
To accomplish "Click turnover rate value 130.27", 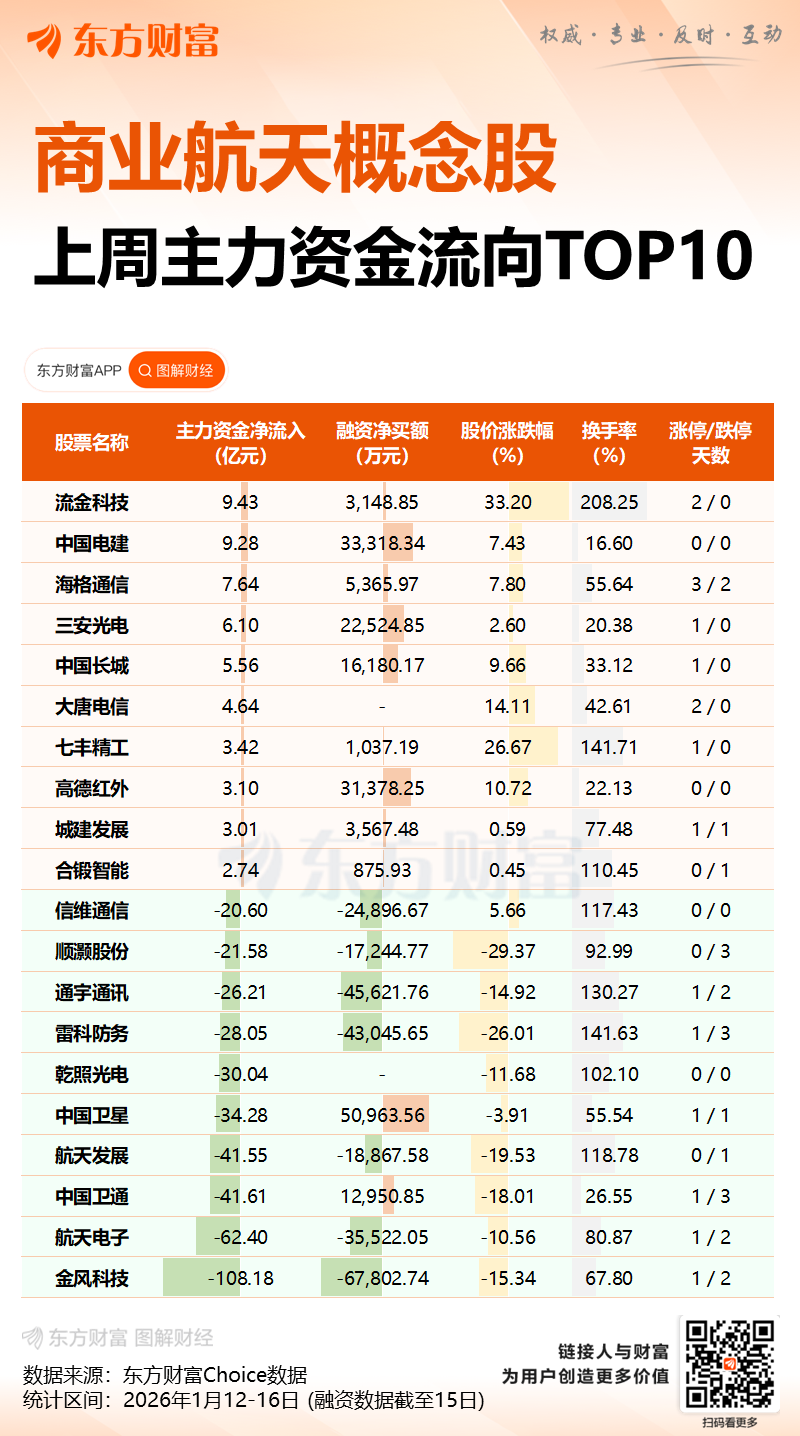I will (x=609, y=992).
